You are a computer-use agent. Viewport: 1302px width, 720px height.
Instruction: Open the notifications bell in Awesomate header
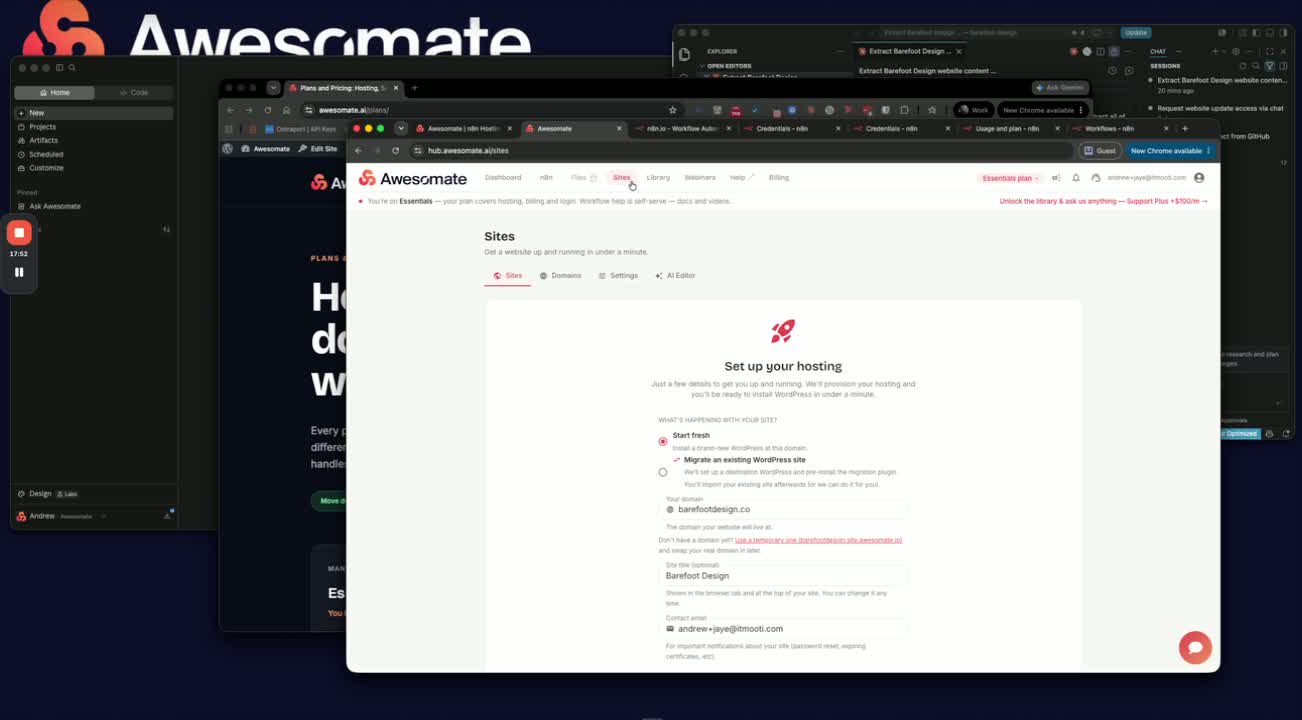(x=1076, y=178)
